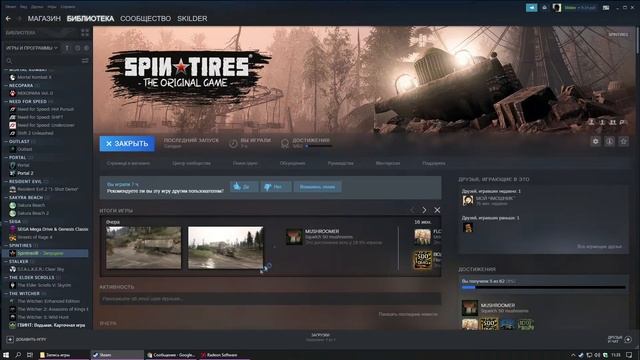Open the friend avatar under previously played
640x360 pixels.
click(468, 227)
